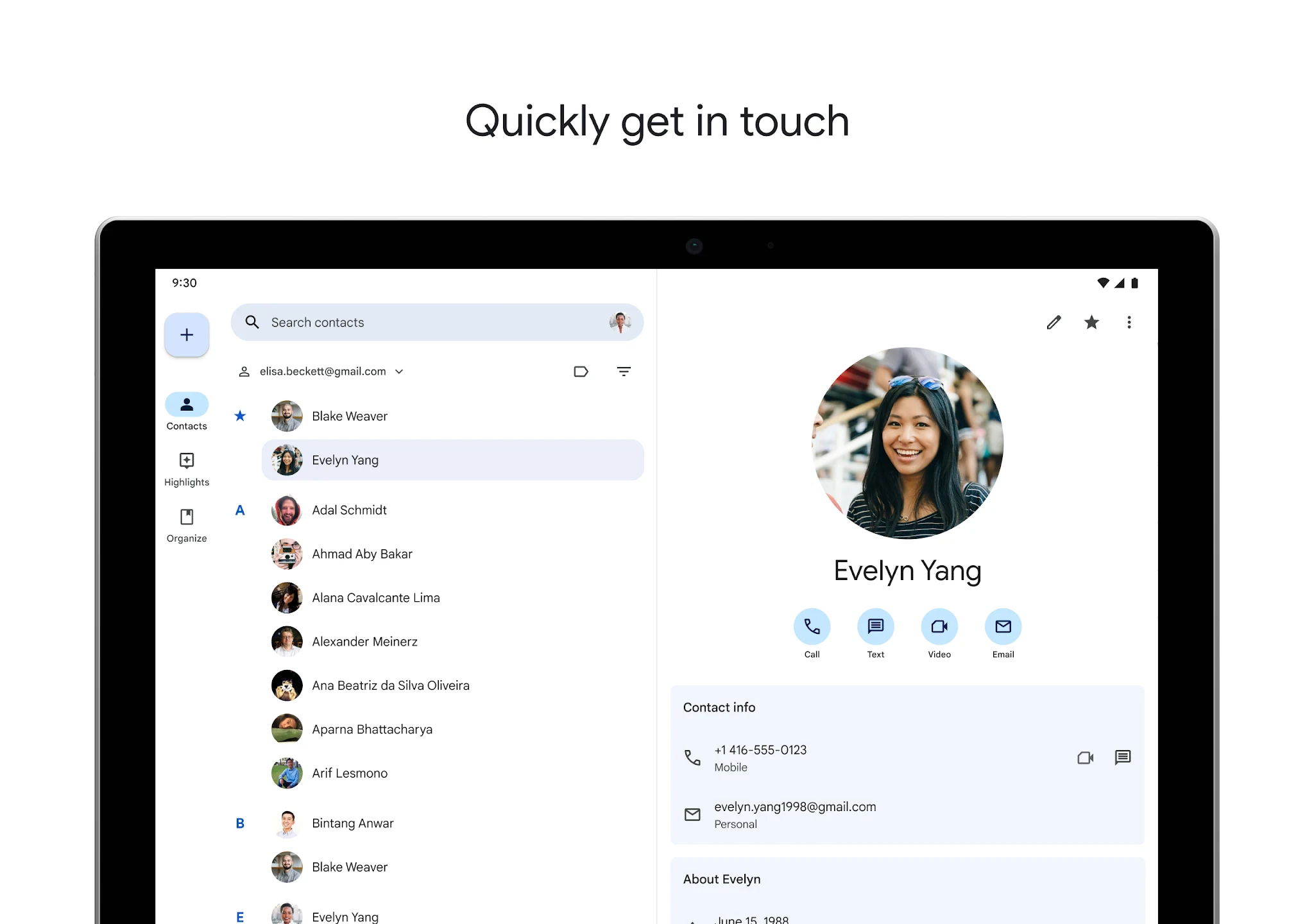Click the About Evelyn section heading
The height and width of the screenshot is (924, 1314).
coord(722,879)
